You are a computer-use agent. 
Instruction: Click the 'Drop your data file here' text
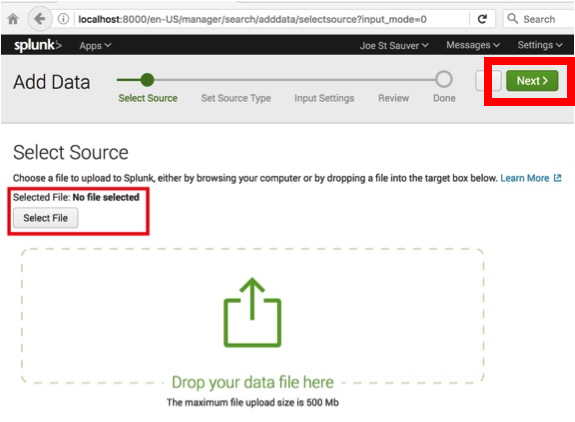click(253, 382)
